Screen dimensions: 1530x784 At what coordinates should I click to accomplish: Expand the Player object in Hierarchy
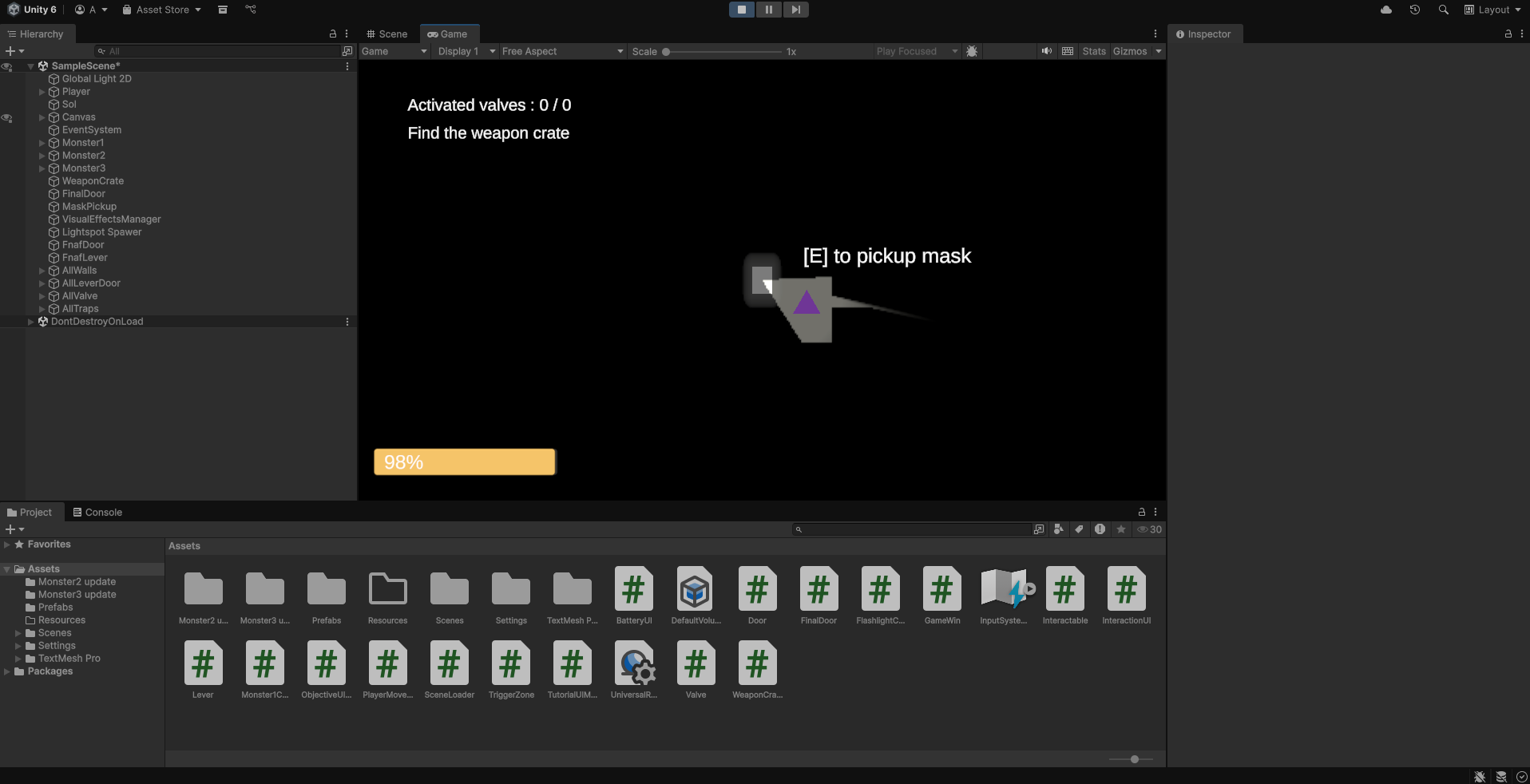click(42, 92)
